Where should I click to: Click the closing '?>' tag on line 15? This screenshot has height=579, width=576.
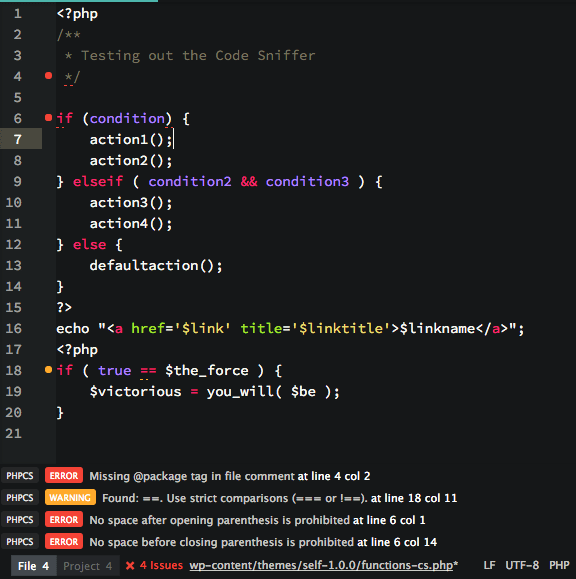tap(64, 307)
